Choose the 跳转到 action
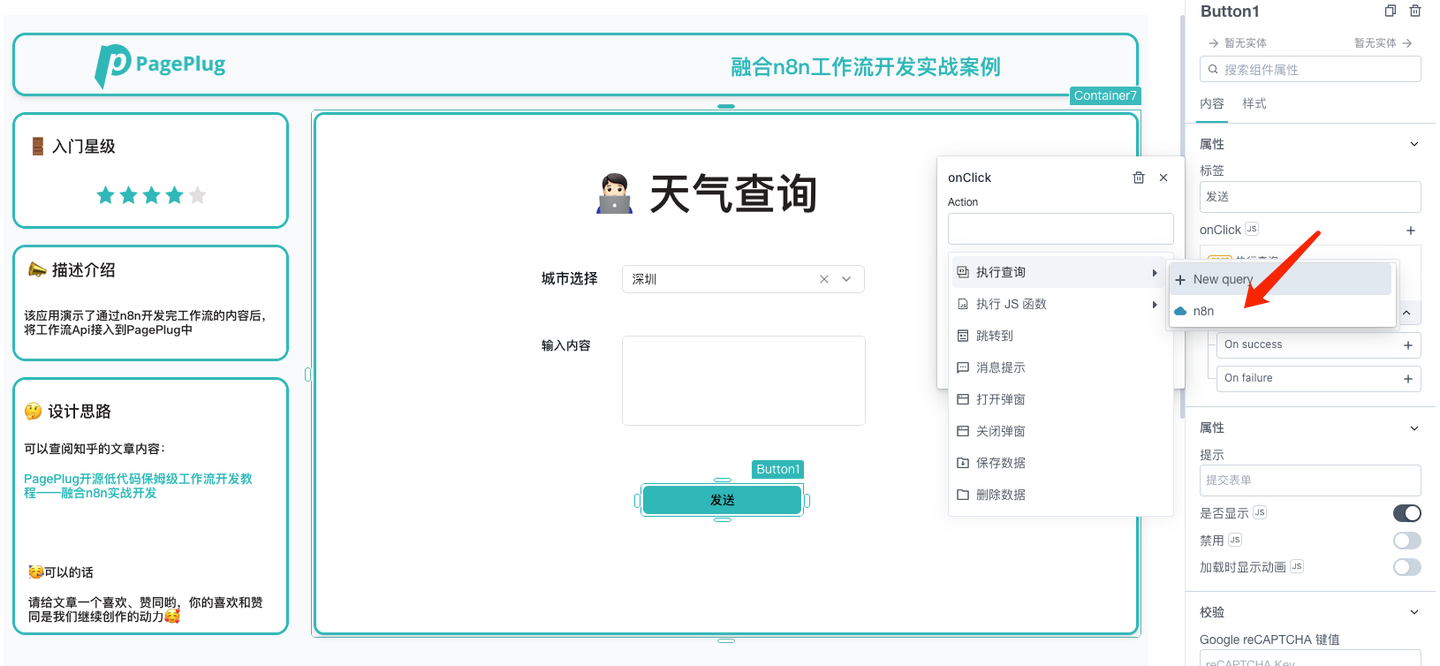Screen dimensions: 1440x666 1059,336
